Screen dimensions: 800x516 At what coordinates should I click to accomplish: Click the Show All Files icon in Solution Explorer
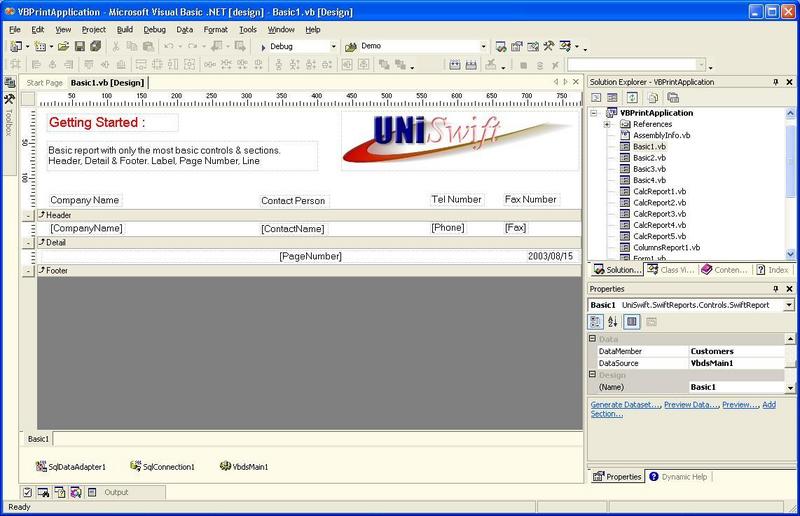[653, 97]
